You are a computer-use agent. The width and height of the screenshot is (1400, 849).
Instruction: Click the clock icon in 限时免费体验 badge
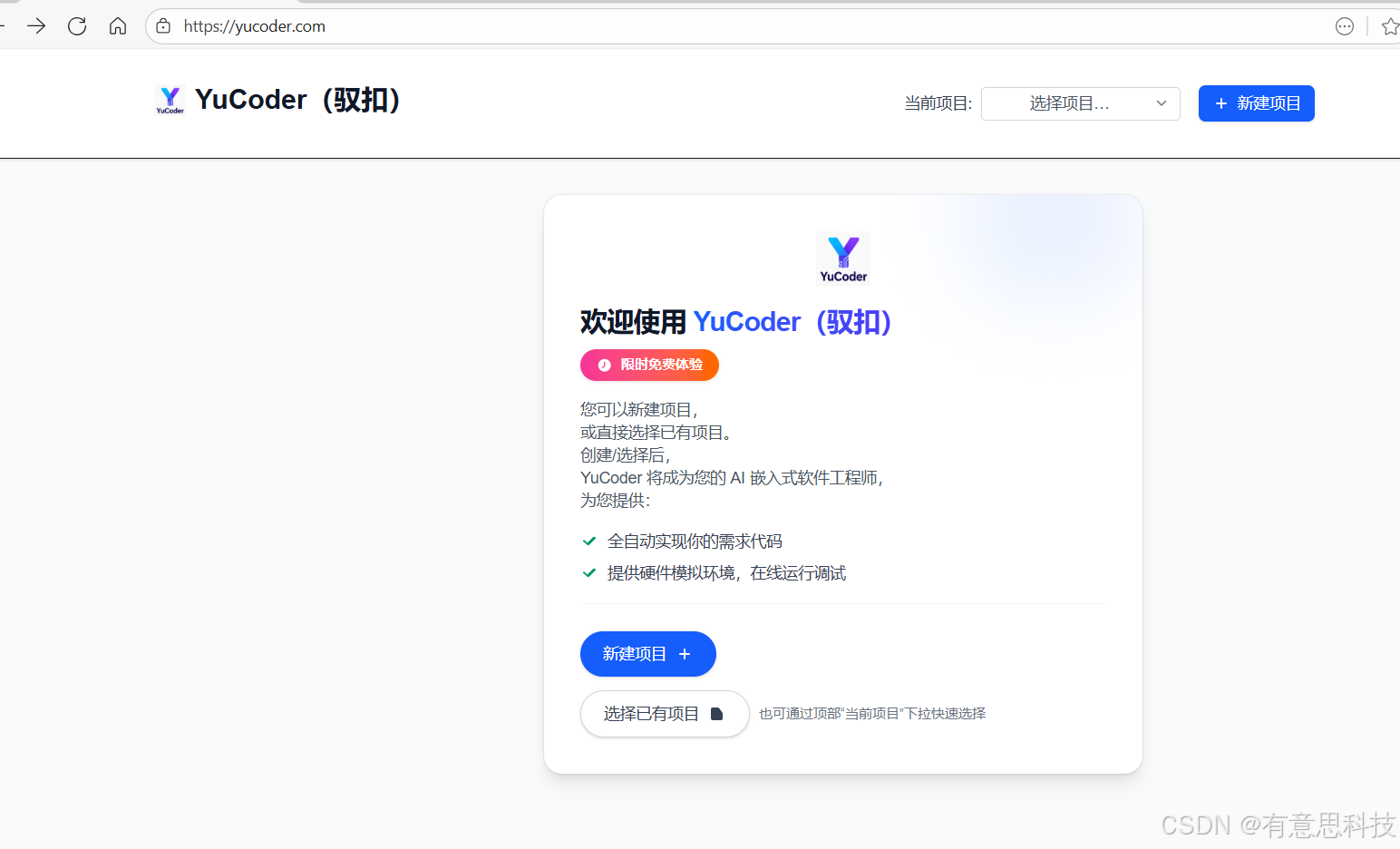[x=605, y=365]
